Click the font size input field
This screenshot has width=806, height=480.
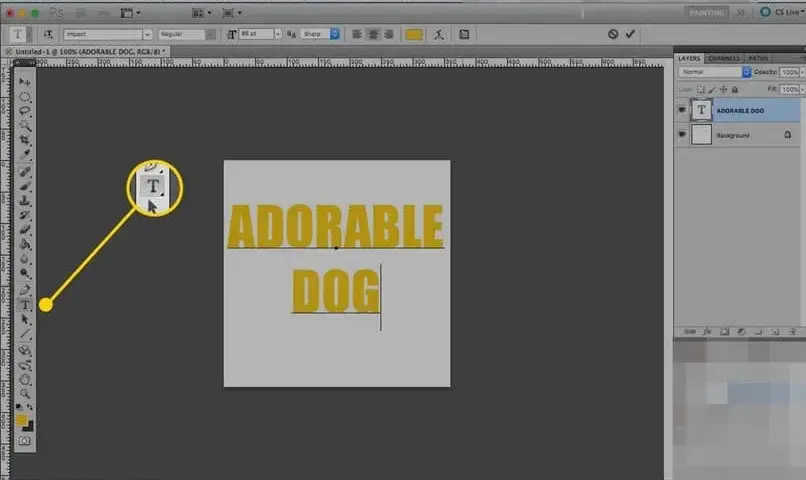[256, 34]
